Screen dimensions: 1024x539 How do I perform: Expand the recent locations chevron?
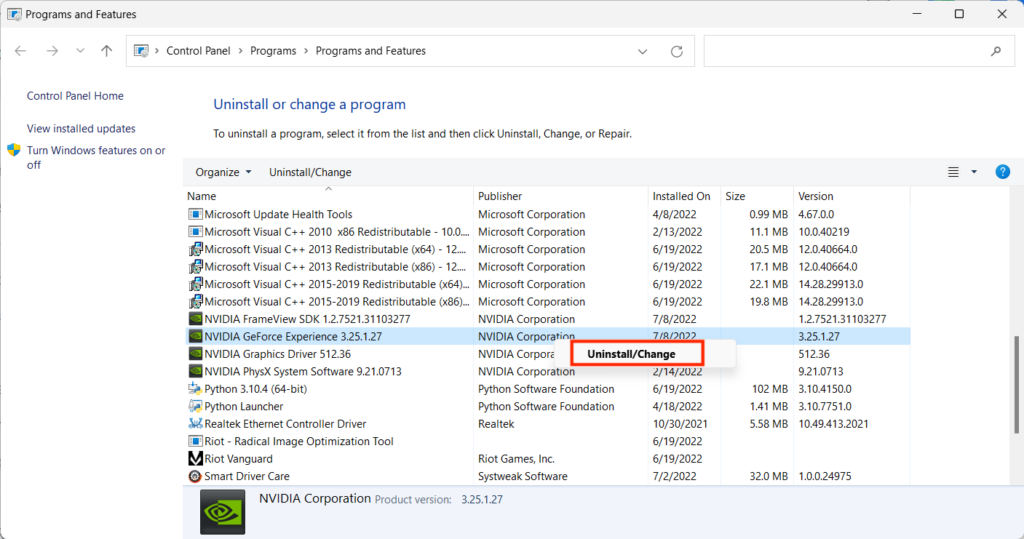tap(80, 51)
